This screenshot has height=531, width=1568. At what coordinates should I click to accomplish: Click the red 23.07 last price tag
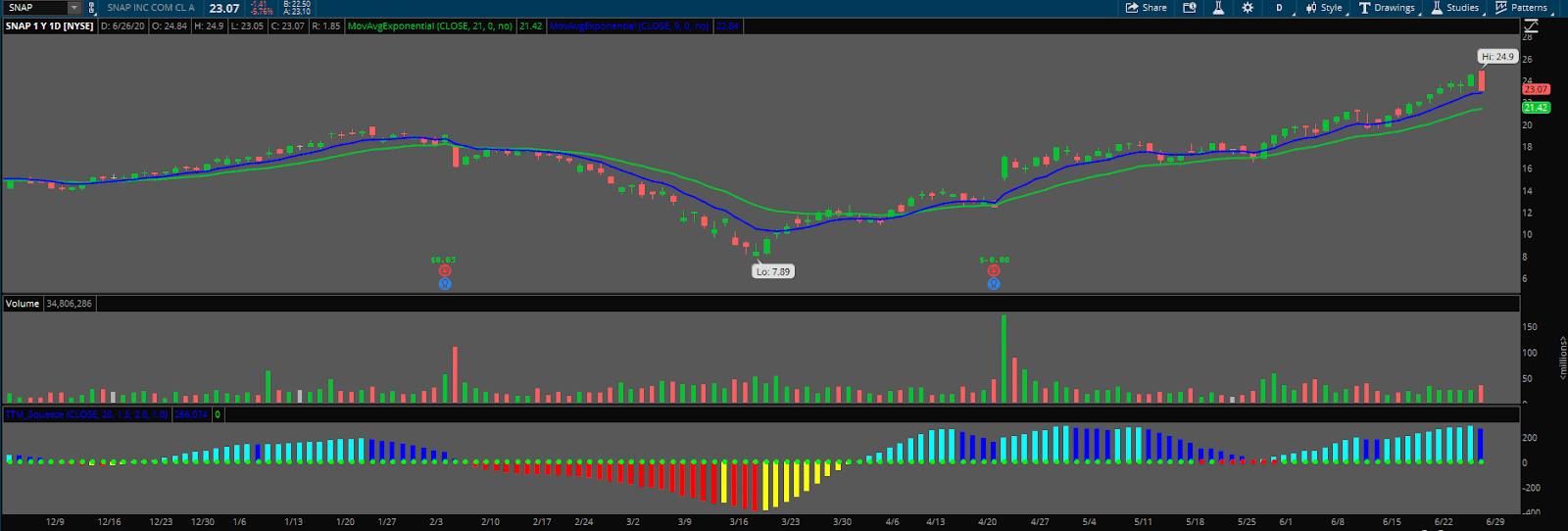point(1536,89)
